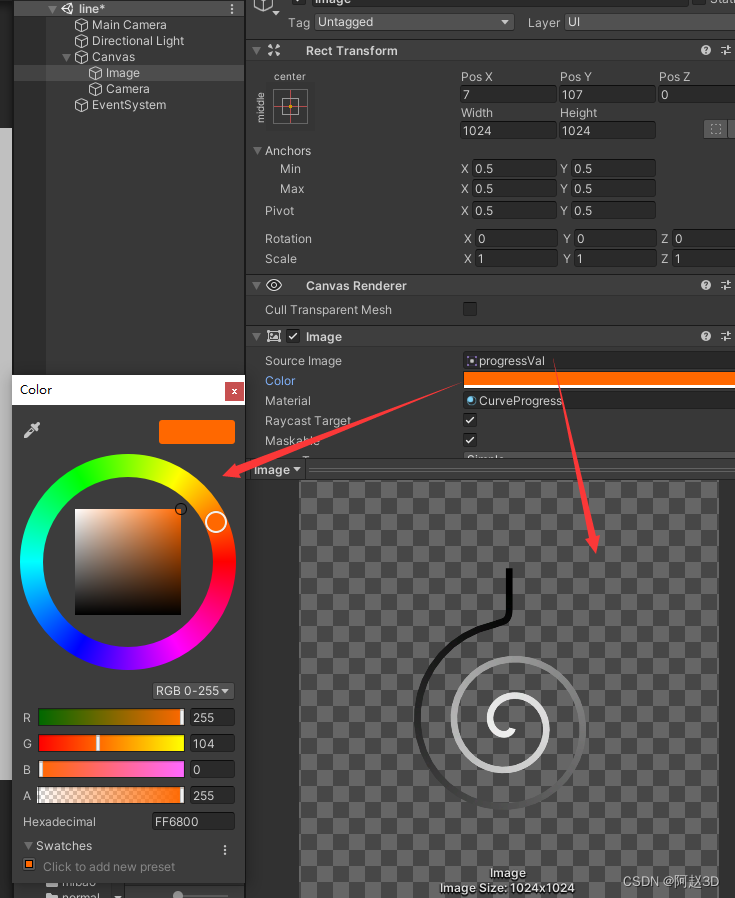Collapse the Anchors section
Screen dimensions: 735x898
click(257, 151)
